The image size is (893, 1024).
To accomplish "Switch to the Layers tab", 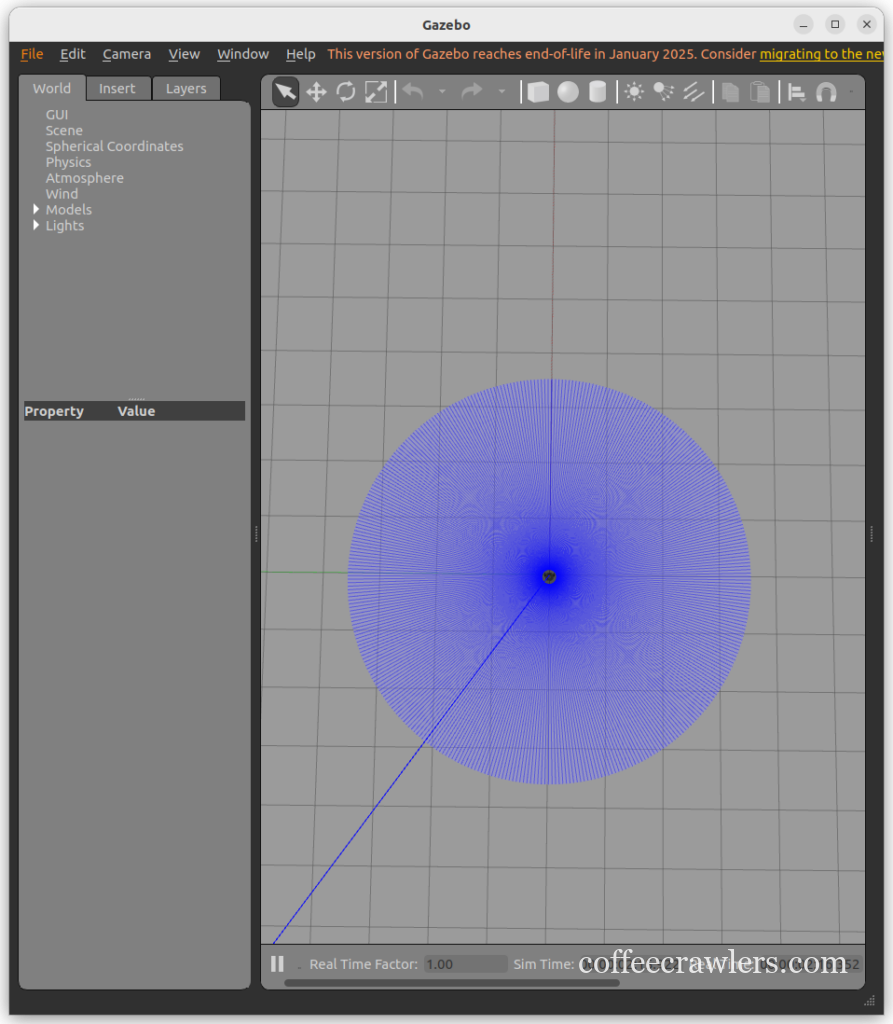I will [186, 89].
